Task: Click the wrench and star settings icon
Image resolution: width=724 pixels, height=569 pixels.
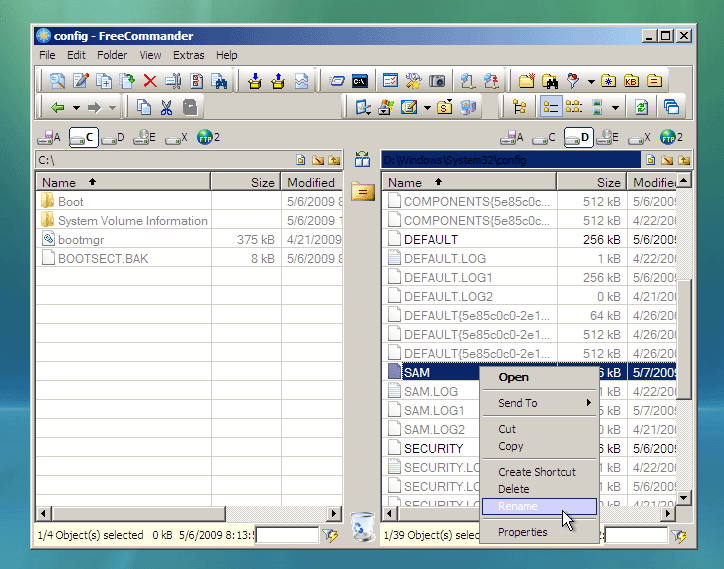Action: click(413, 81)
